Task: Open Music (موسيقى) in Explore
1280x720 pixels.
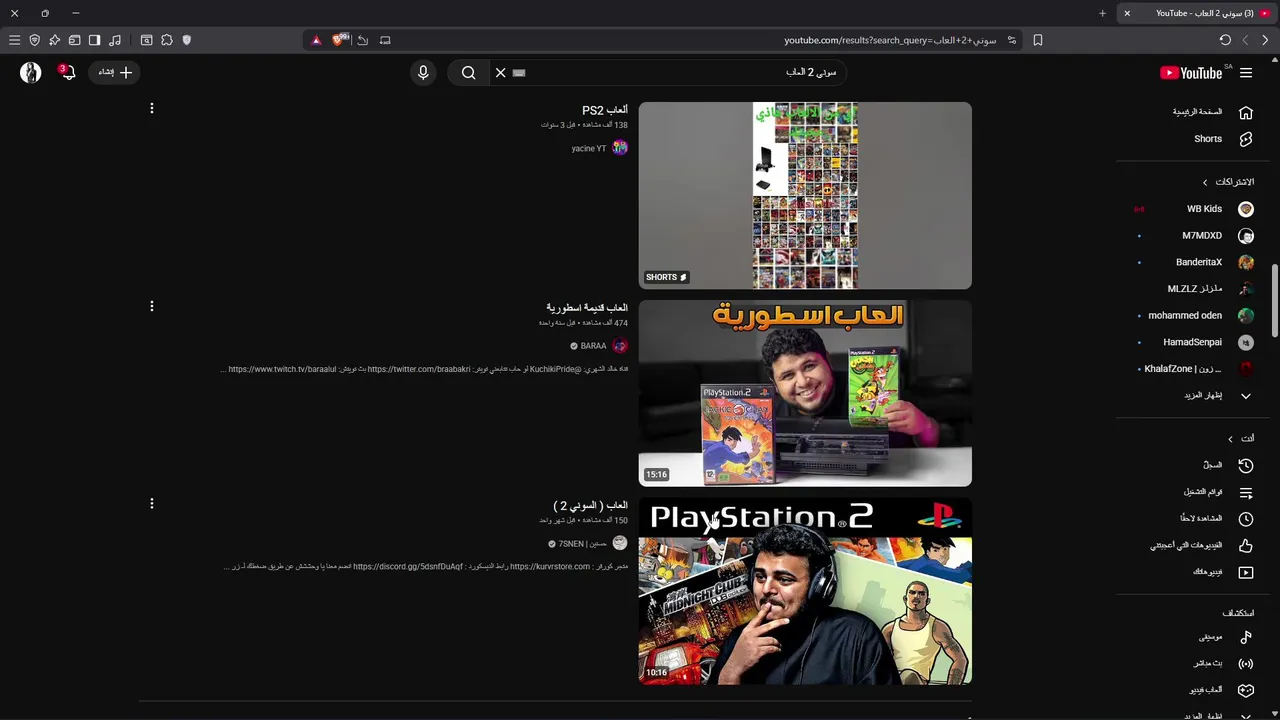Action: click(x=1212, y=637)
